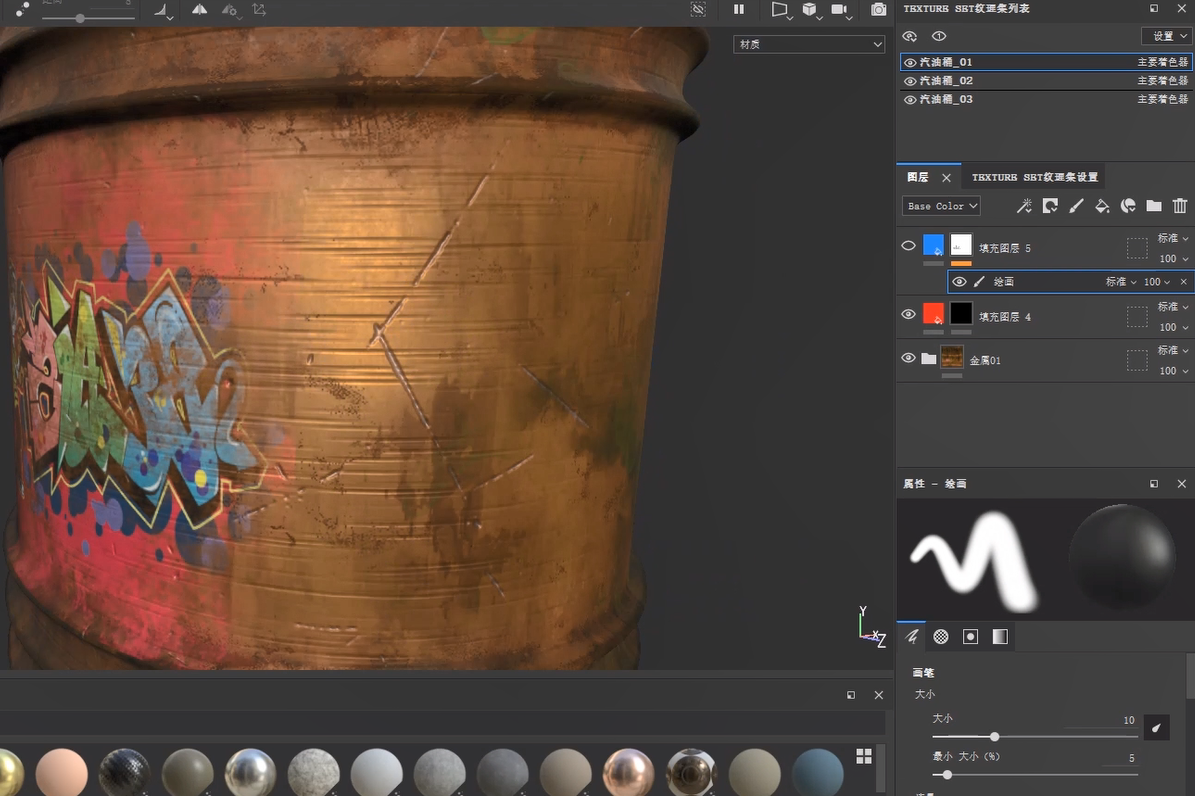Click the add effect magic wand icon
This screenshot has width=1195, height=796.
(1024, 206)
